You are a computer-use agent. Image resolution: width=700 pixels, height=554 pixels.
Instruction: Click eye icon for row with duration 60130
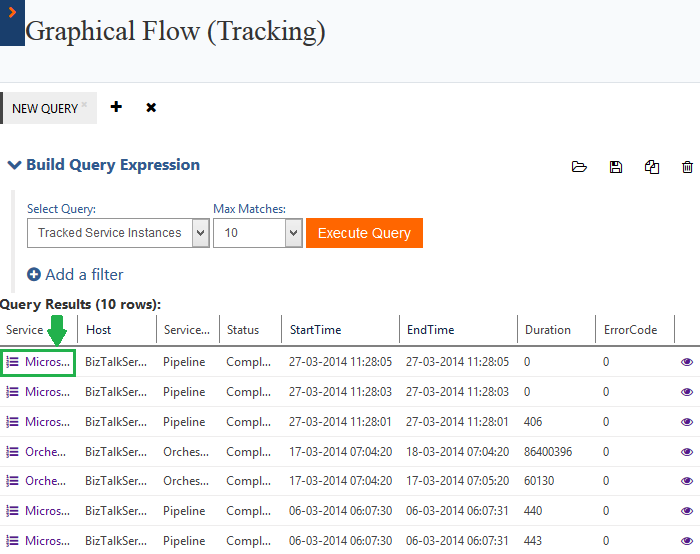[687, 481]
